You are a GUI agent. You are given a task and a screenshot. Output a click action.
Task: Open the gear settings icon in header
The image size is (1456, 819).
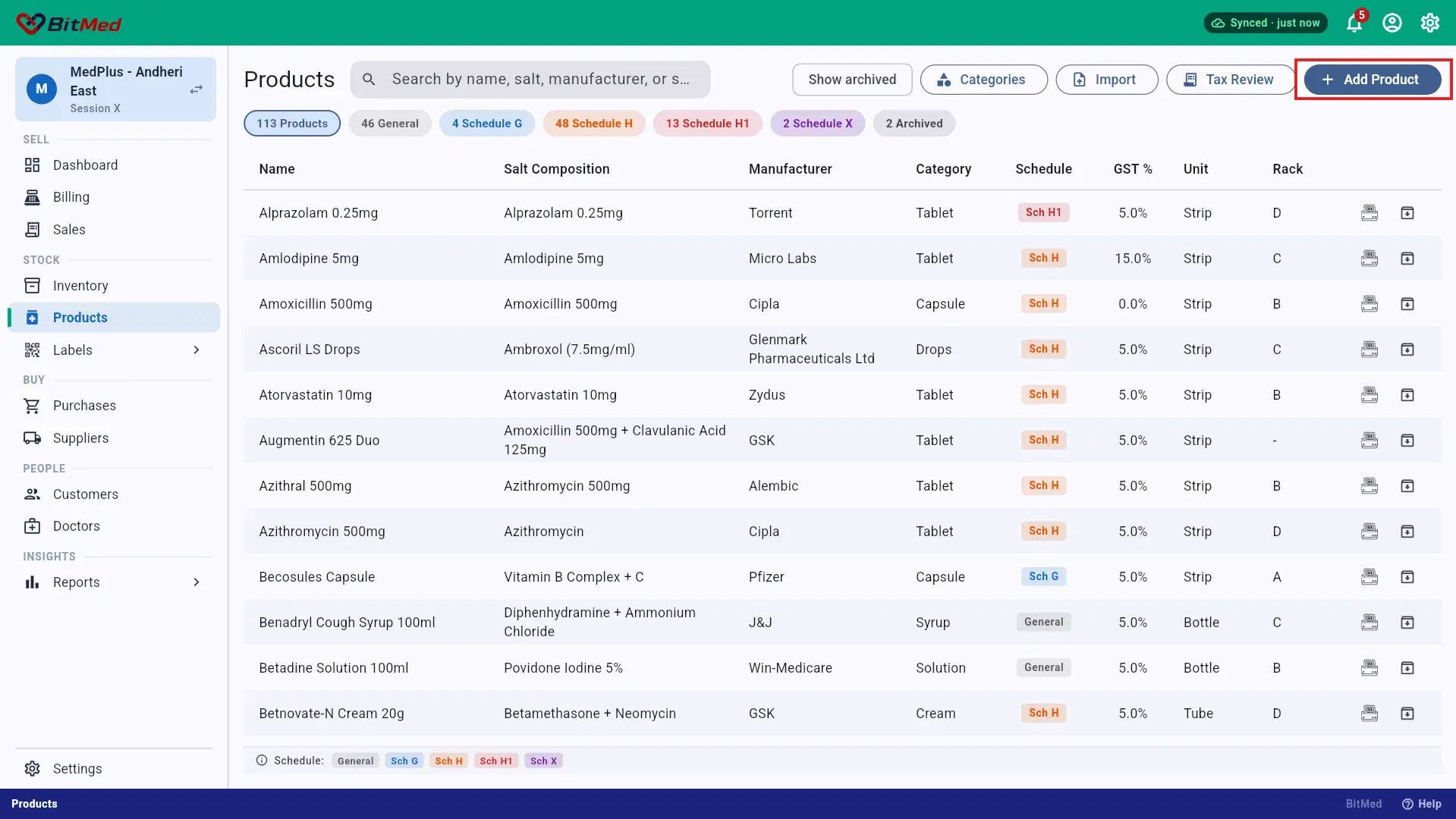point(1430,23)
